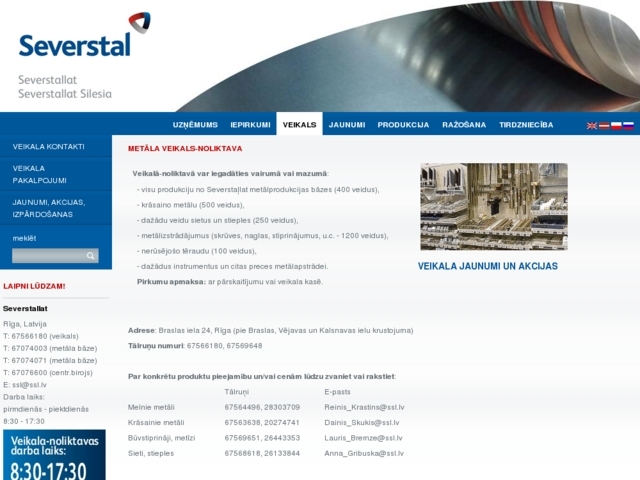The width and height of the screenshot is (640, 480).
Task: Choose the Polish flag language icon
Action: pyautogui.click(x=616, y=125)
